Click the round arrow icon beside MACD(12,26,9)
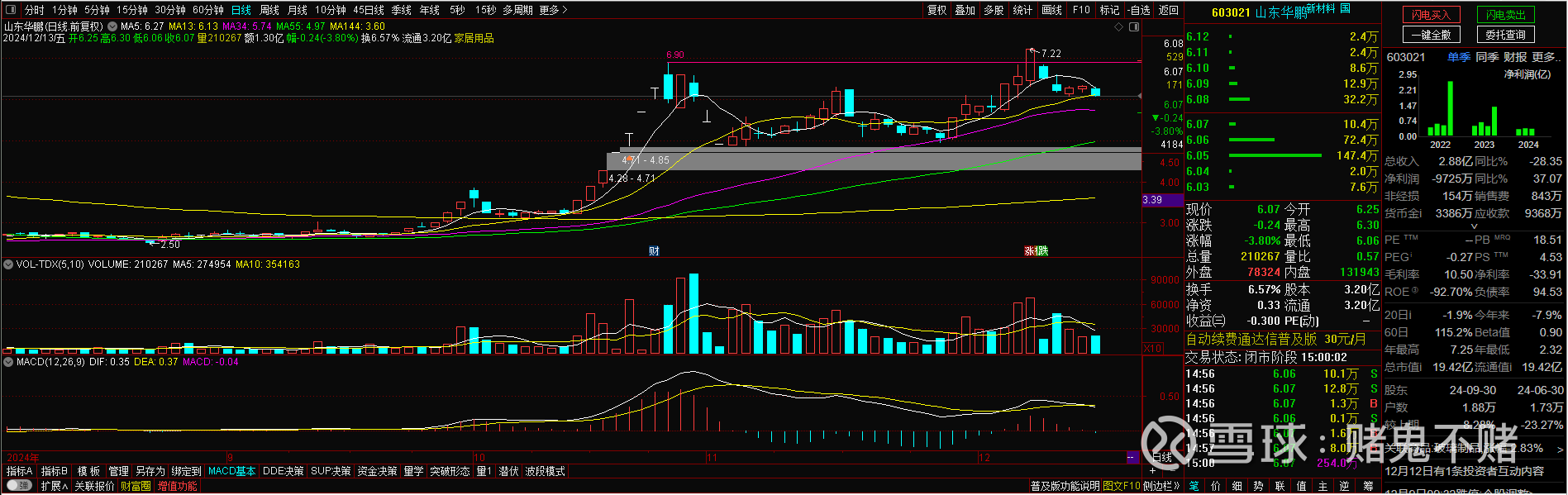Screen dimensions: 1568x495 point(9,362)
